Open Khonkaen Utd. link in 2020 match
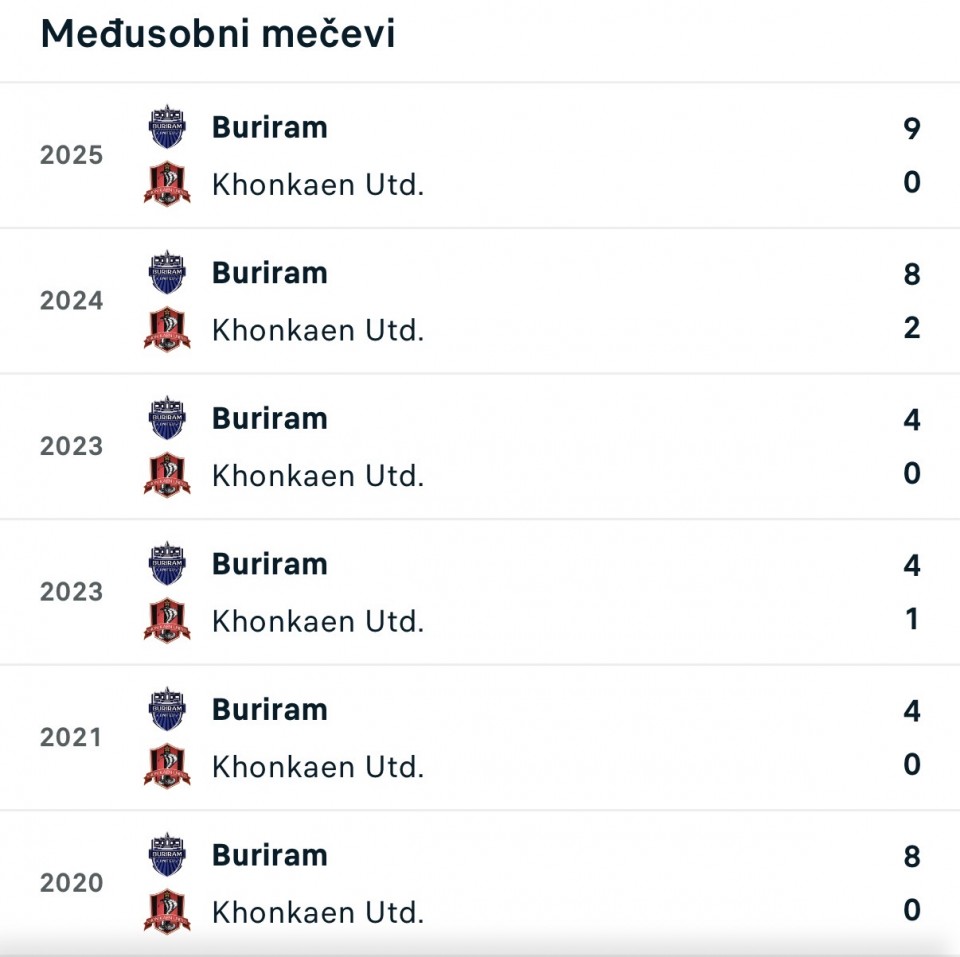This screenshot has height=957, width=960. tap(318, 912)
